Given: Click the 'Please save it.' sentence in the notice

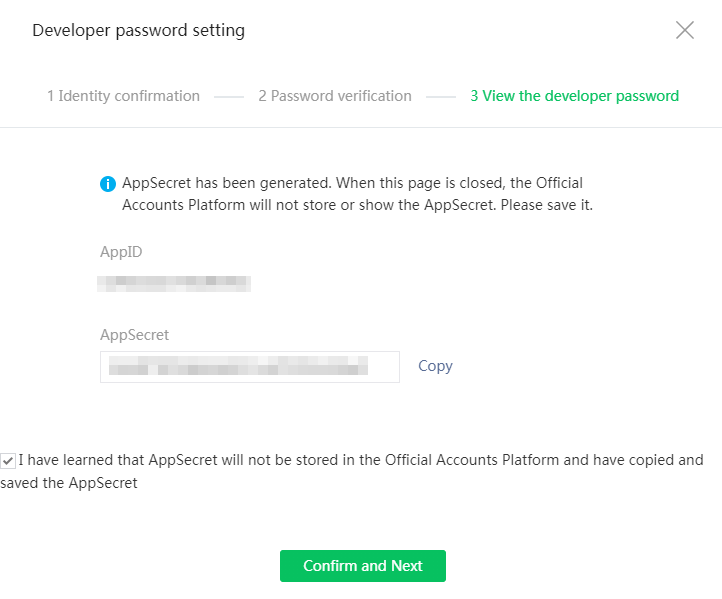Looking at the screenshot, I should [547, 205].
